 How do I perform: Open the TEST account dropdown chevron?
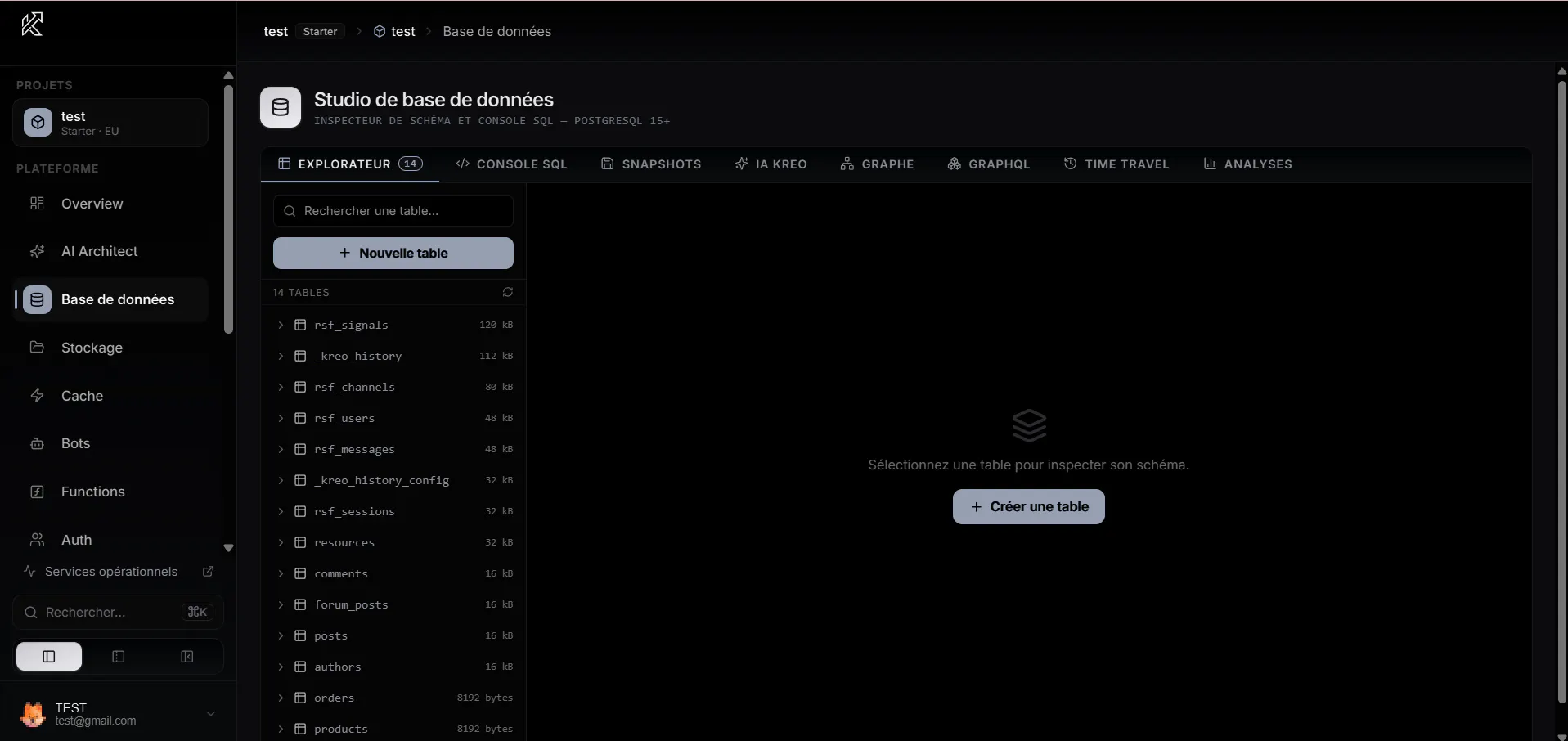(x=211, y=714)
